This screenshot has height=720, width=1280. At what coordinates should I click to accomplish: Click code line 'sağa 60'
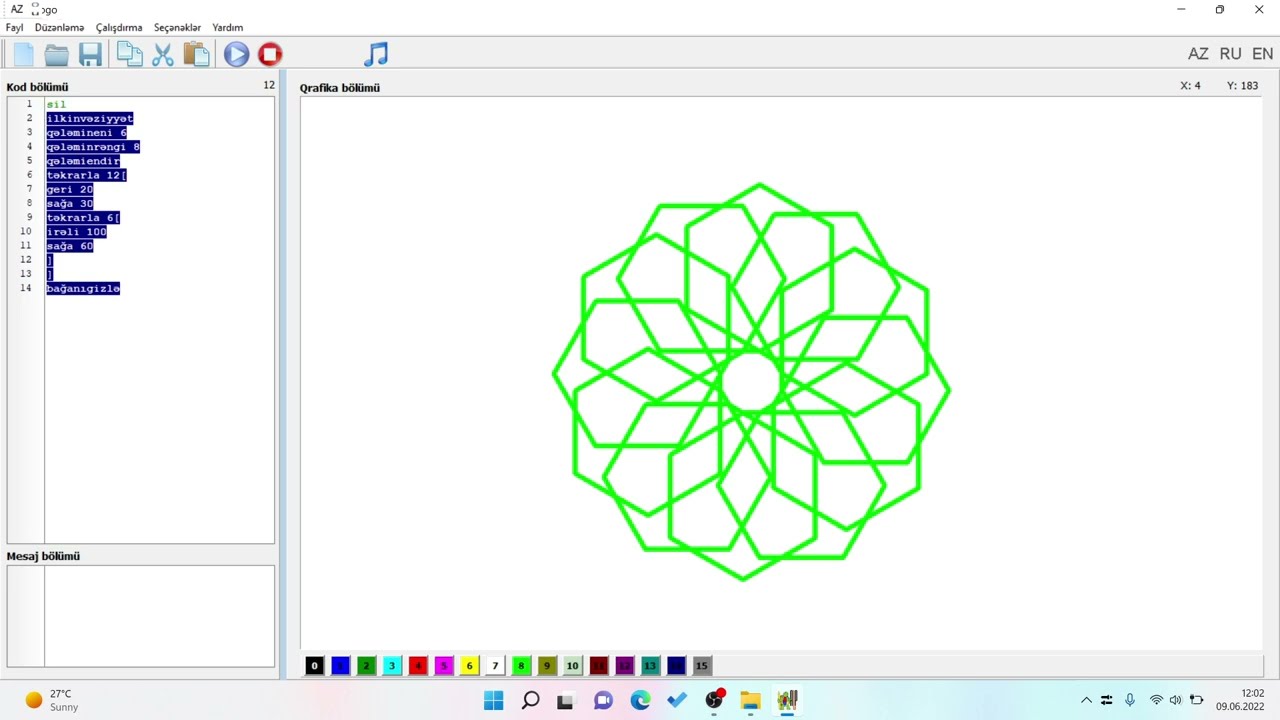[x=69, y=246]
